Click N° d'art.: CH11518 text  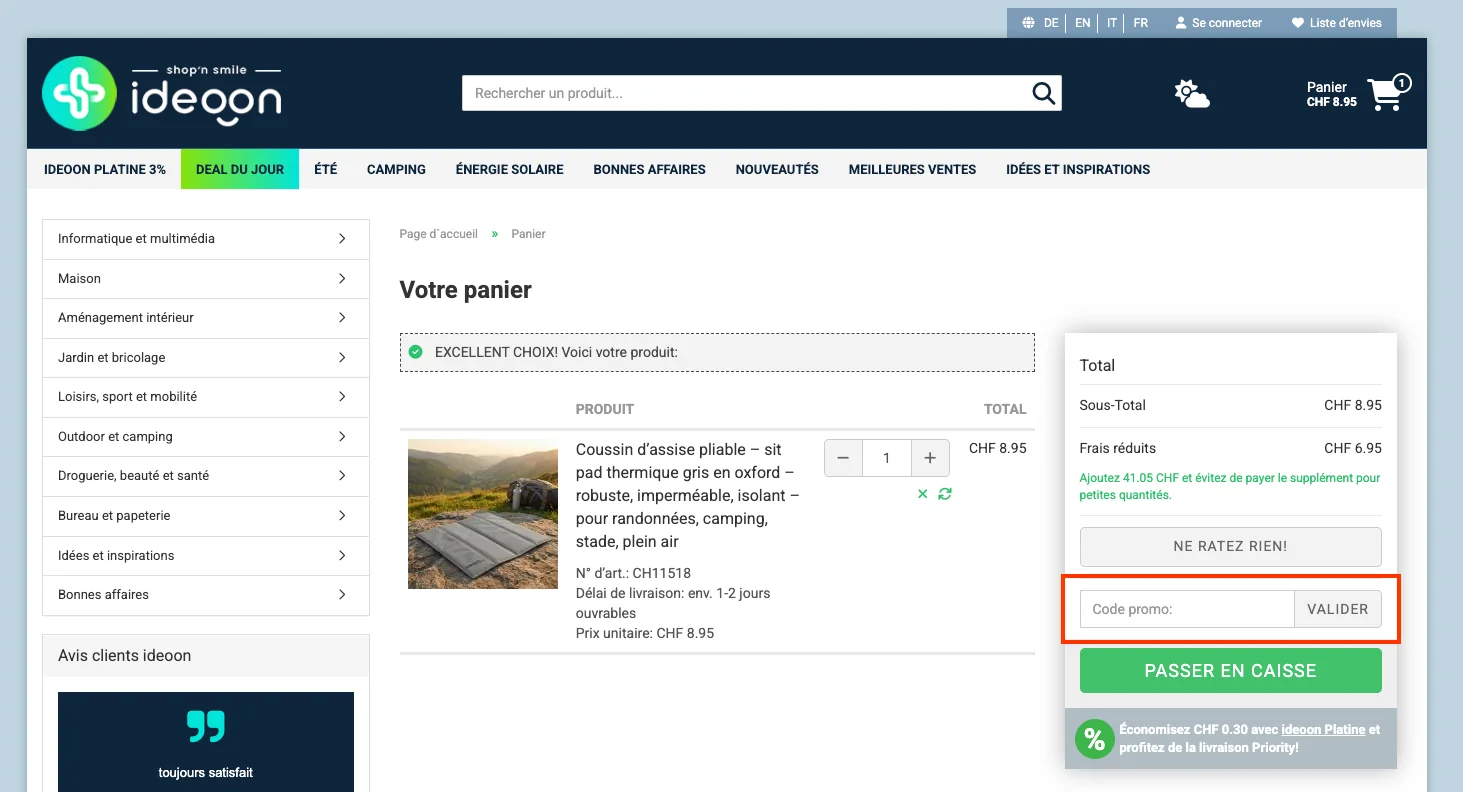[633, 573]
